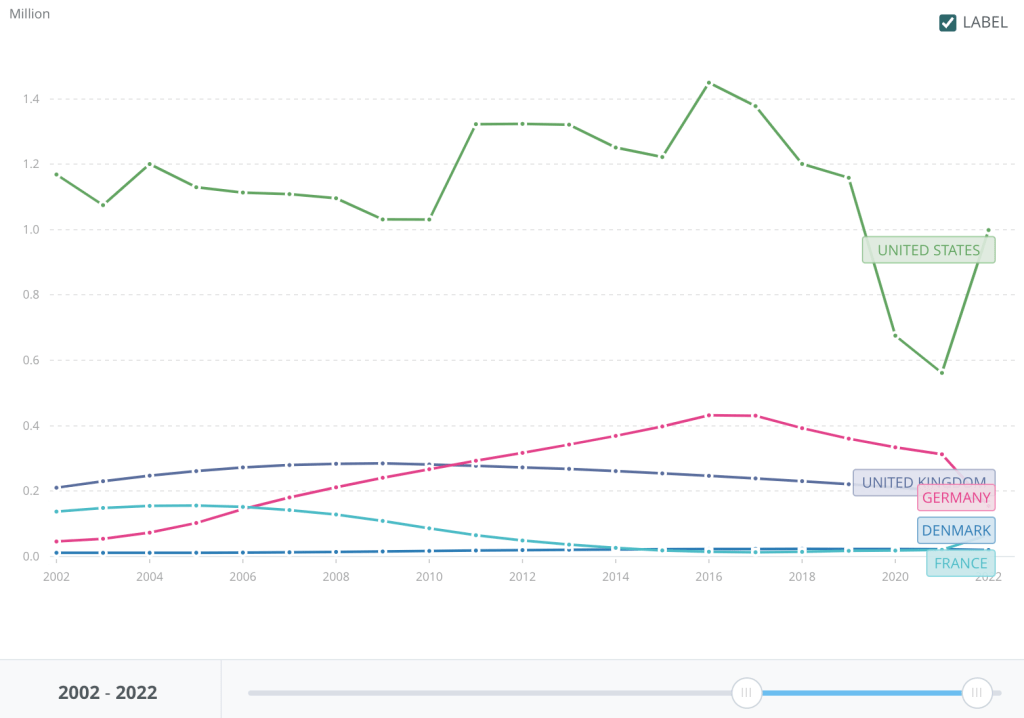Click United States 2016 peak data point
The width and height of the screenshot is (1024, 718).
pos(709,83)
